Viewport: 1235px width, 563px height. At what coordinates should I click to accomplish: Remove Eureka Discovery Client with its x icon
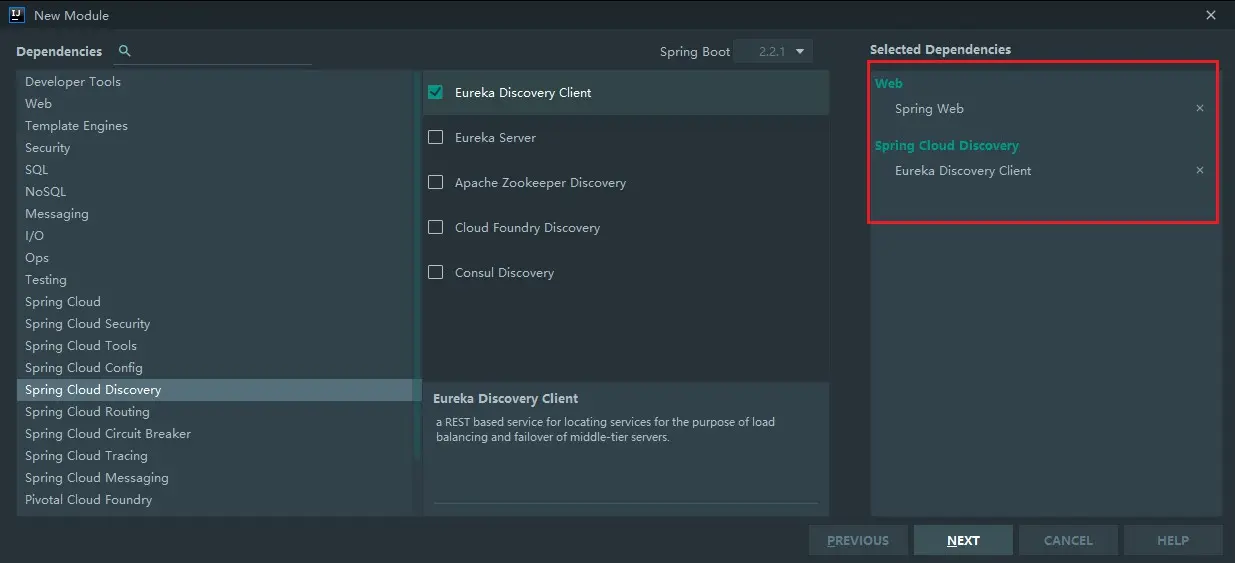click(x=1200, y=170)
